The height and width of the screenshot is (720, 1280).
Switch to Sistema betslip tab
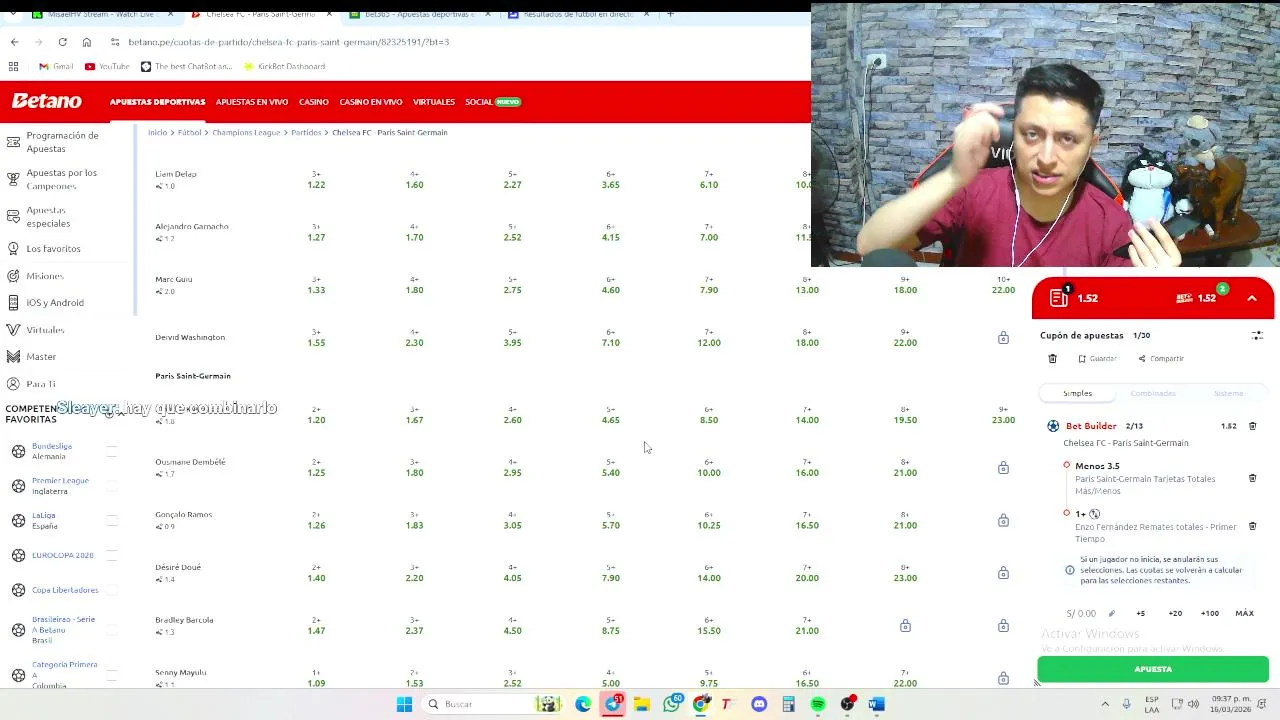click(x=1228, y=393)
